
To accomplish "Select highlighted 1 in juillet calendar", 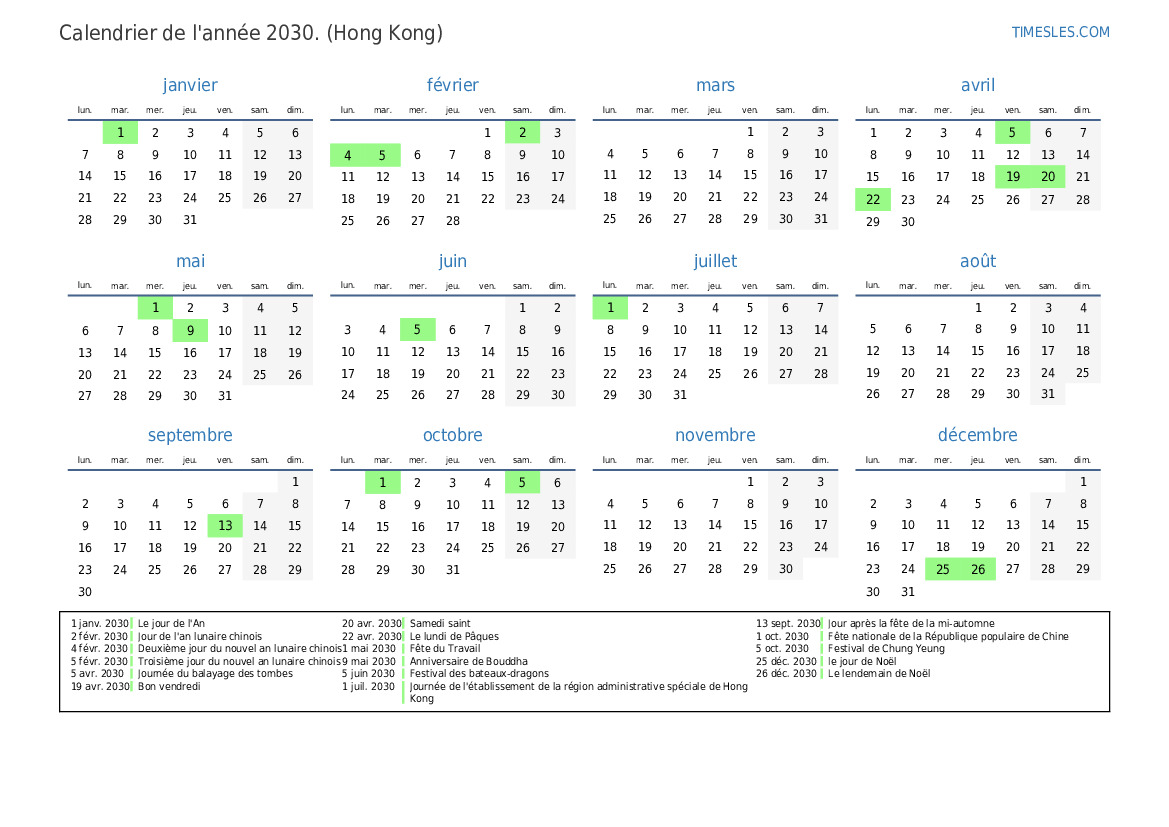I will (610, 308).
